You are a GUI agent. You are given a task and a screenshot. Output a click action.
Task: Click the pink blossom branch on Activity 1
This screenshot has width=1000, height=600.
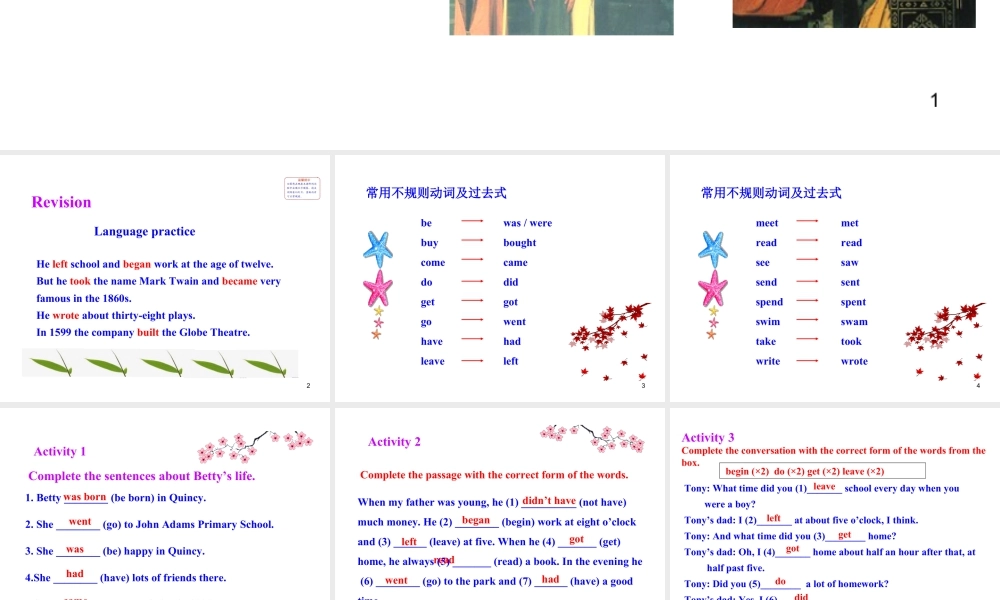[x=255, y=444]
